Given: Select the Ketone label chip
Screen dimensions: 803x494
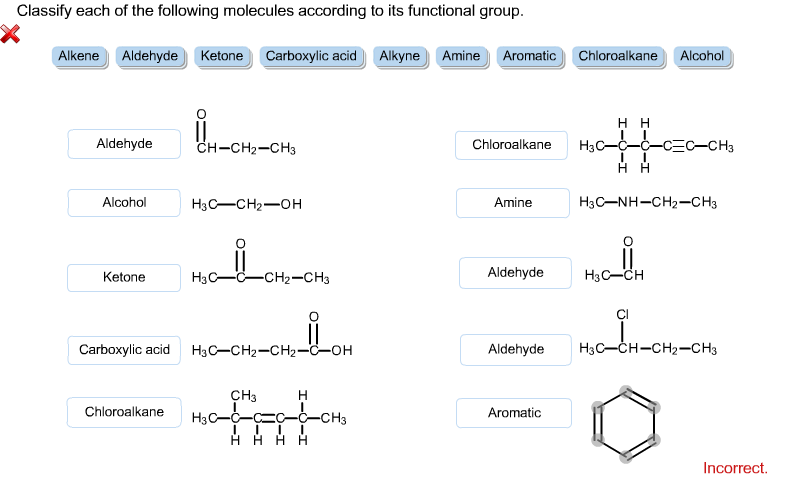Looking at the screenshot, I should click(223, 56).
